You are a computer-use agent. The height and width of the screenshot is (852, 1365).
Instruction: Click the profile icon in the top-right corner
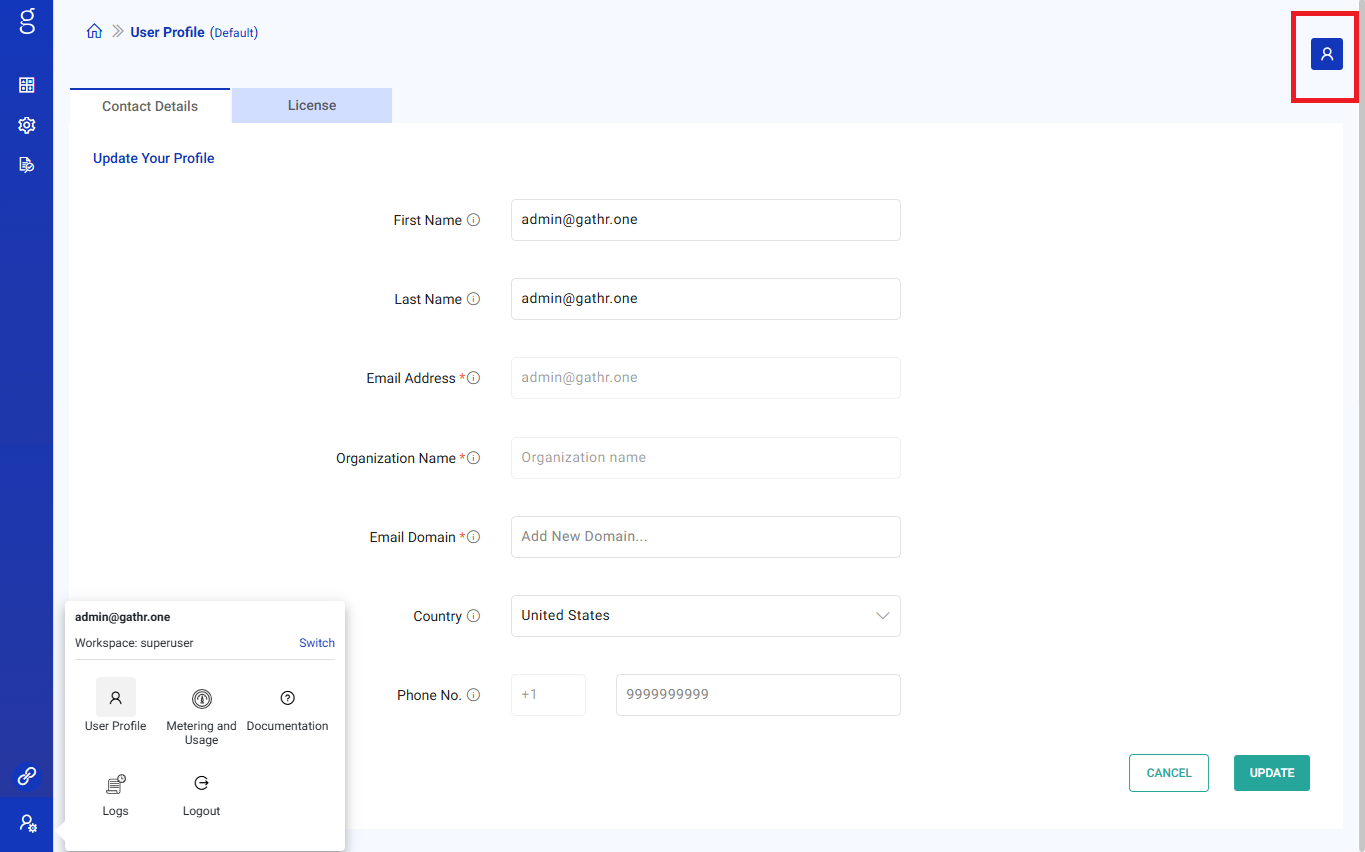(1325, 53)
